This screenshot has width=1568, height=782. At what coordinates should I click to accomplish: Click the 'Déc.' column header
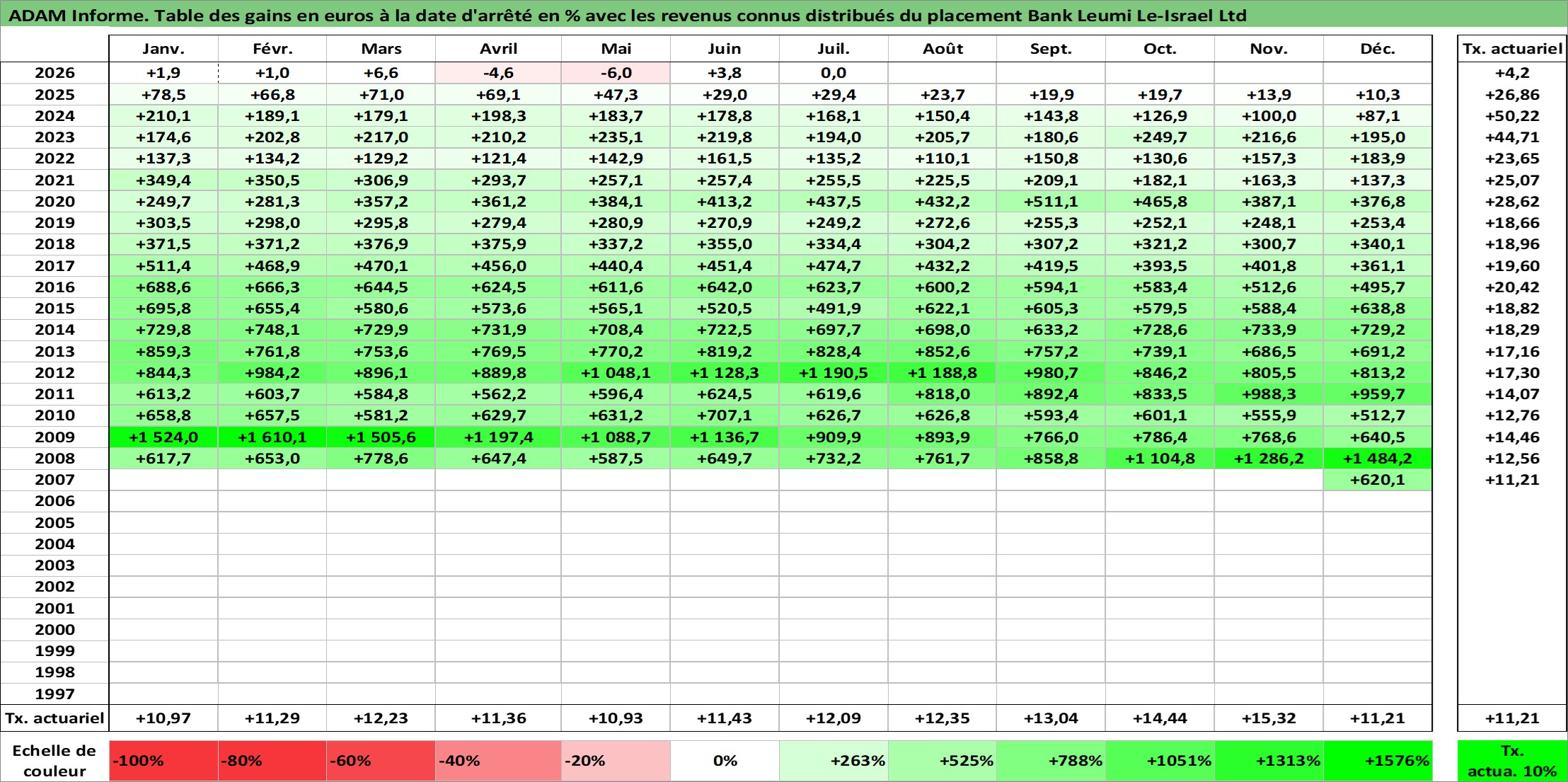(x=1377, y=49)
